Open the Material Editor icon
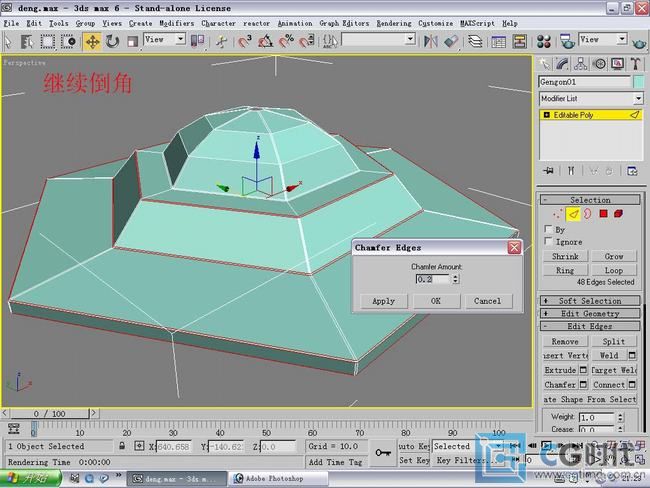The image size is (650, 488). click(x=543, y=41)
